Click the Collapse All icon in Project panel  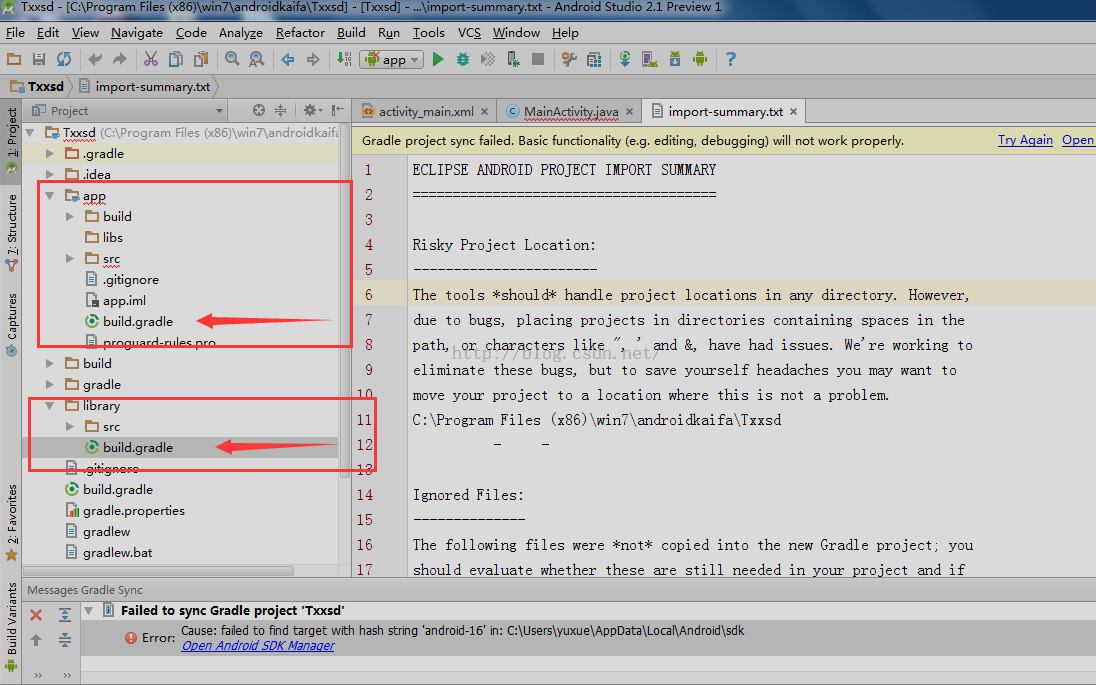tap(280, 110)
